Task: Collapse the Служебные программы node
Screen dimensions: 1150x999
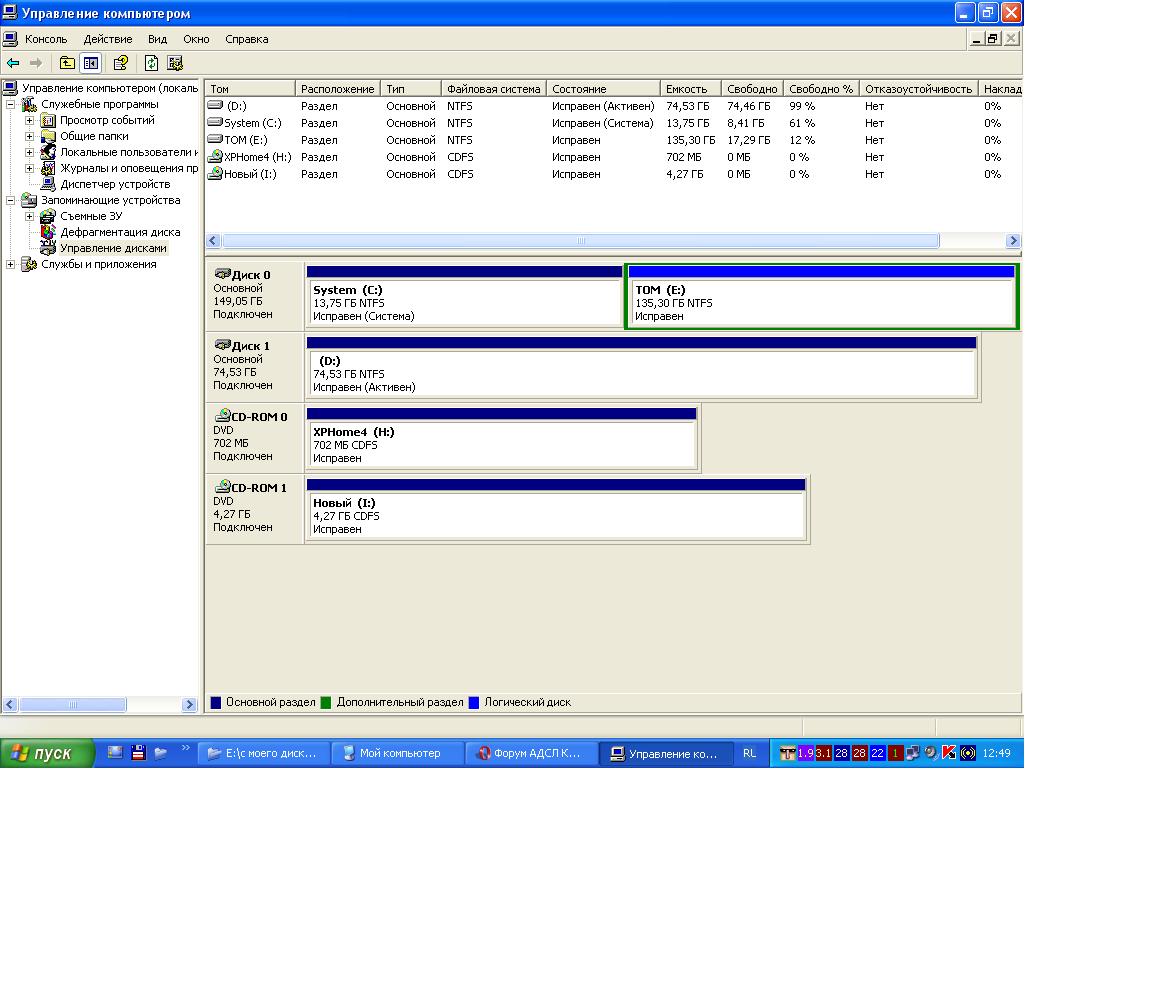Action: click(x=11, y=104)
